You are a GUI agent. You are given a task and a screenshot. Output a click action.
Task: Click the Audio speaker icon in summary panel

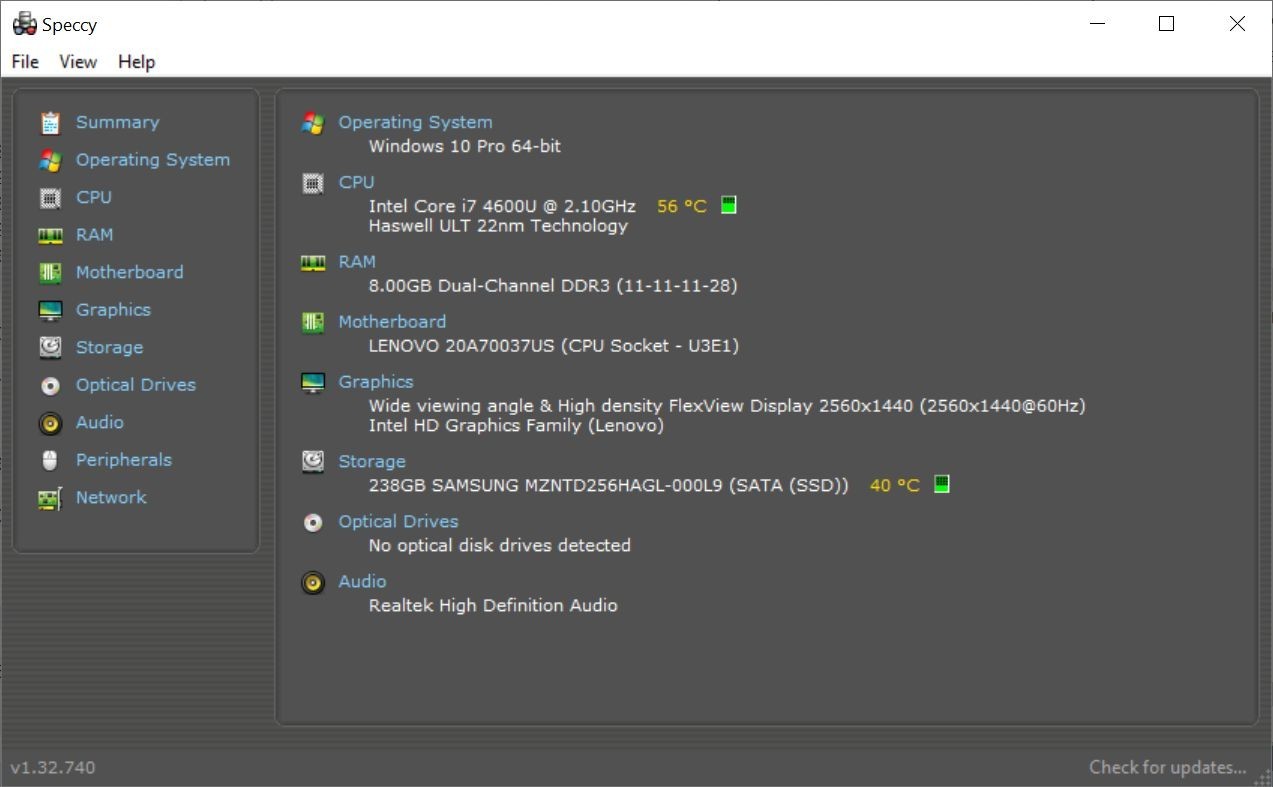click(313, 582)
